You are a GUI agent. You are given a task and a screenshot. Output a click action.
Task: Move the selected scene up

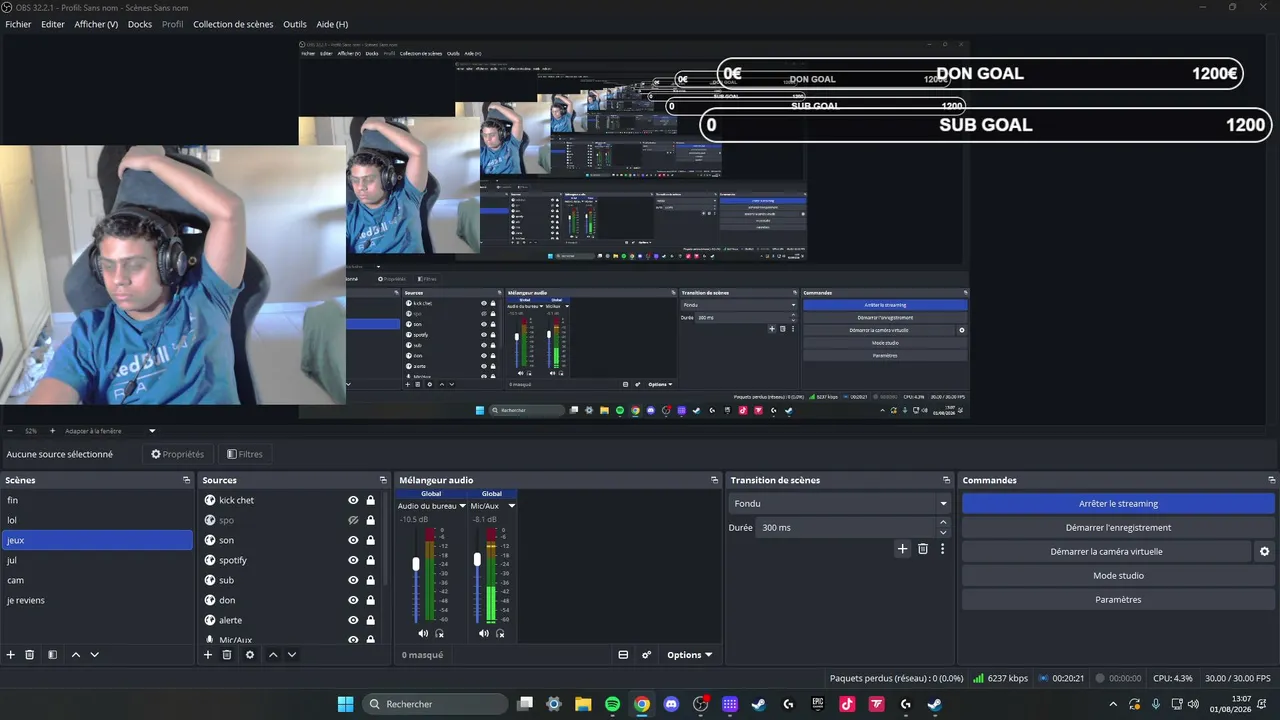click(75, 655)
